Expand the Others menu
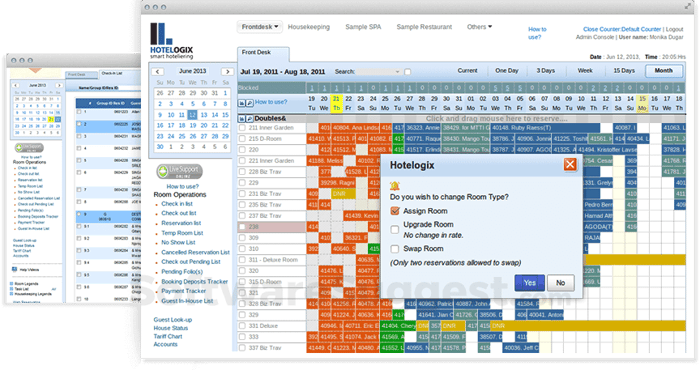The height and width of the screenshot is (370, 700). coord(479,27)
